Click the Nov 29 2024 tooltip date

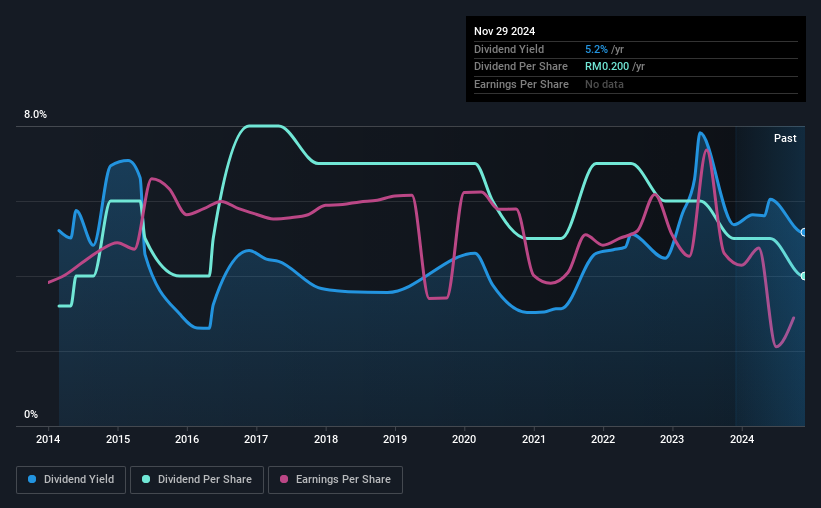pos(504,31)
